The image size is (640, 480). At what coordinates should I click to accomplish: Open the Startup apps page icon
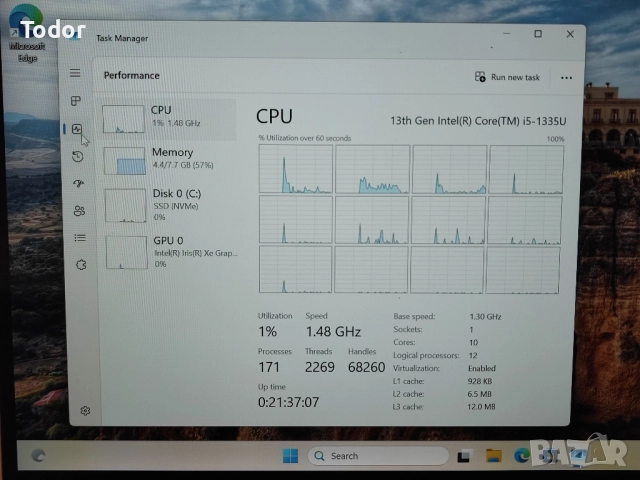pos(78,183)
